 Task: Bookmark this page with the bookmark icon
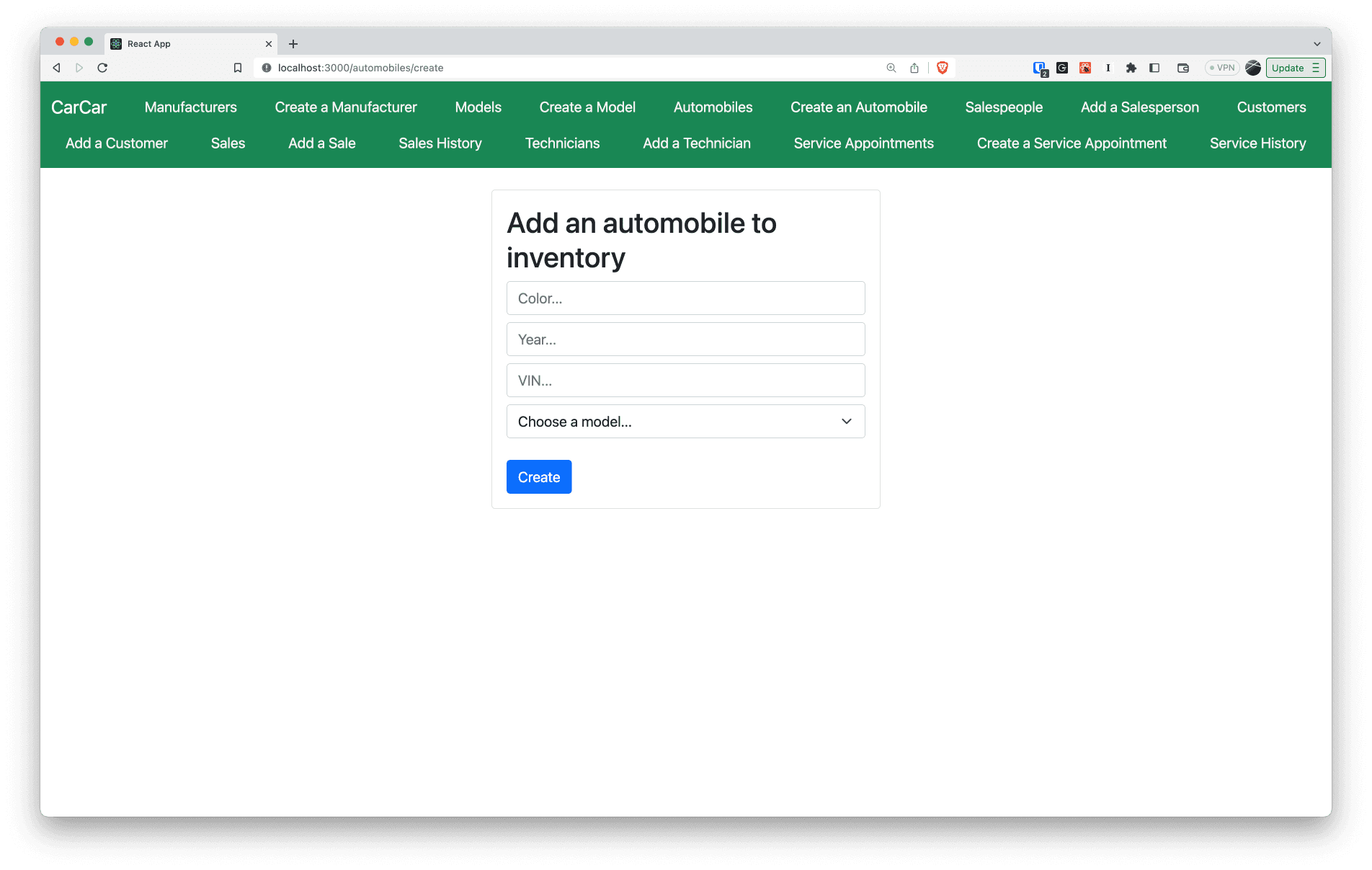tap(238, 68)
